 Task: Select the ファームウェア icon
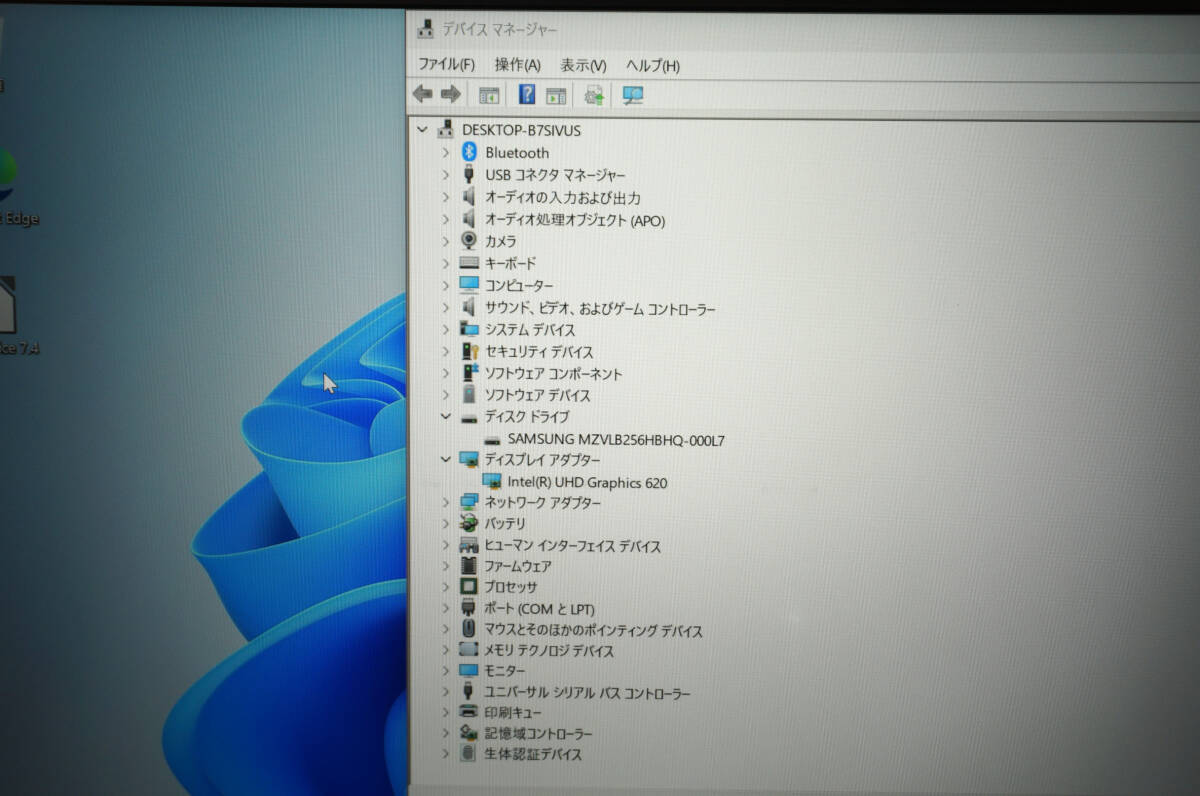coord(469,566)
